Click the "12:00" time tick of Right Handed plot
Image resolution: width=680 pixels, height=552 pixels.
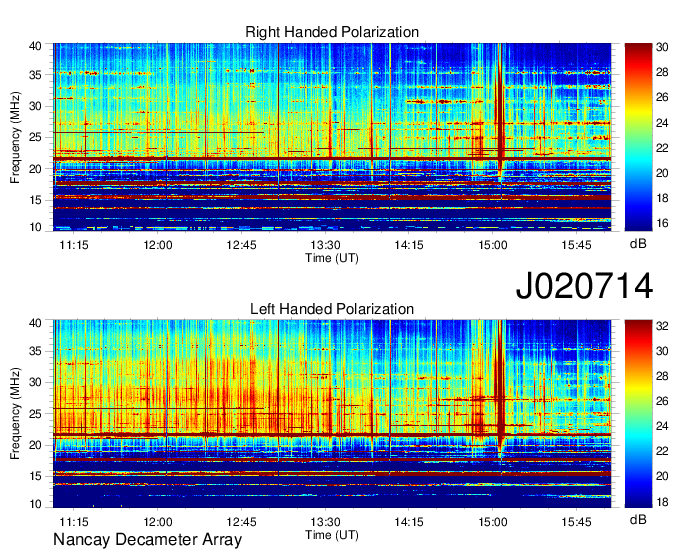[x=158, y=245]
